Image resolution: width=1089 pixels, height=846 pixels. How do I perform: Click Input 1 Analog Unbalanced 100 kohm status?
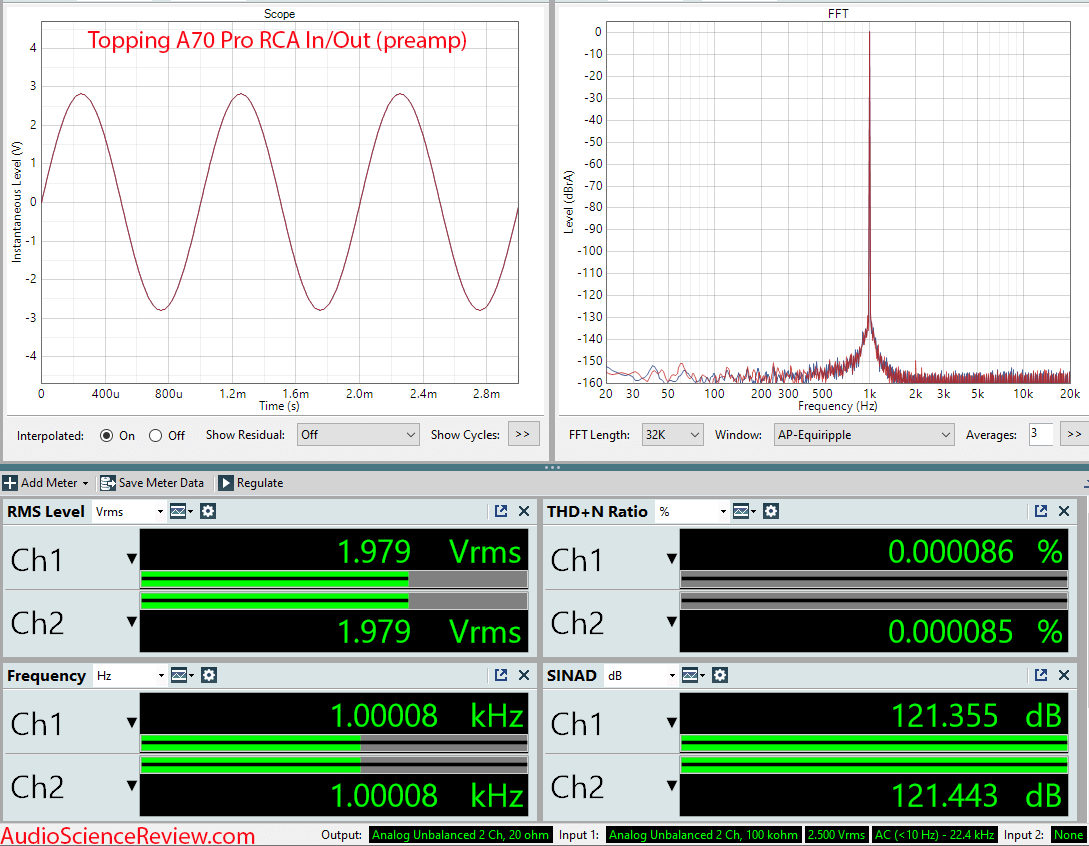click(704, 835)
